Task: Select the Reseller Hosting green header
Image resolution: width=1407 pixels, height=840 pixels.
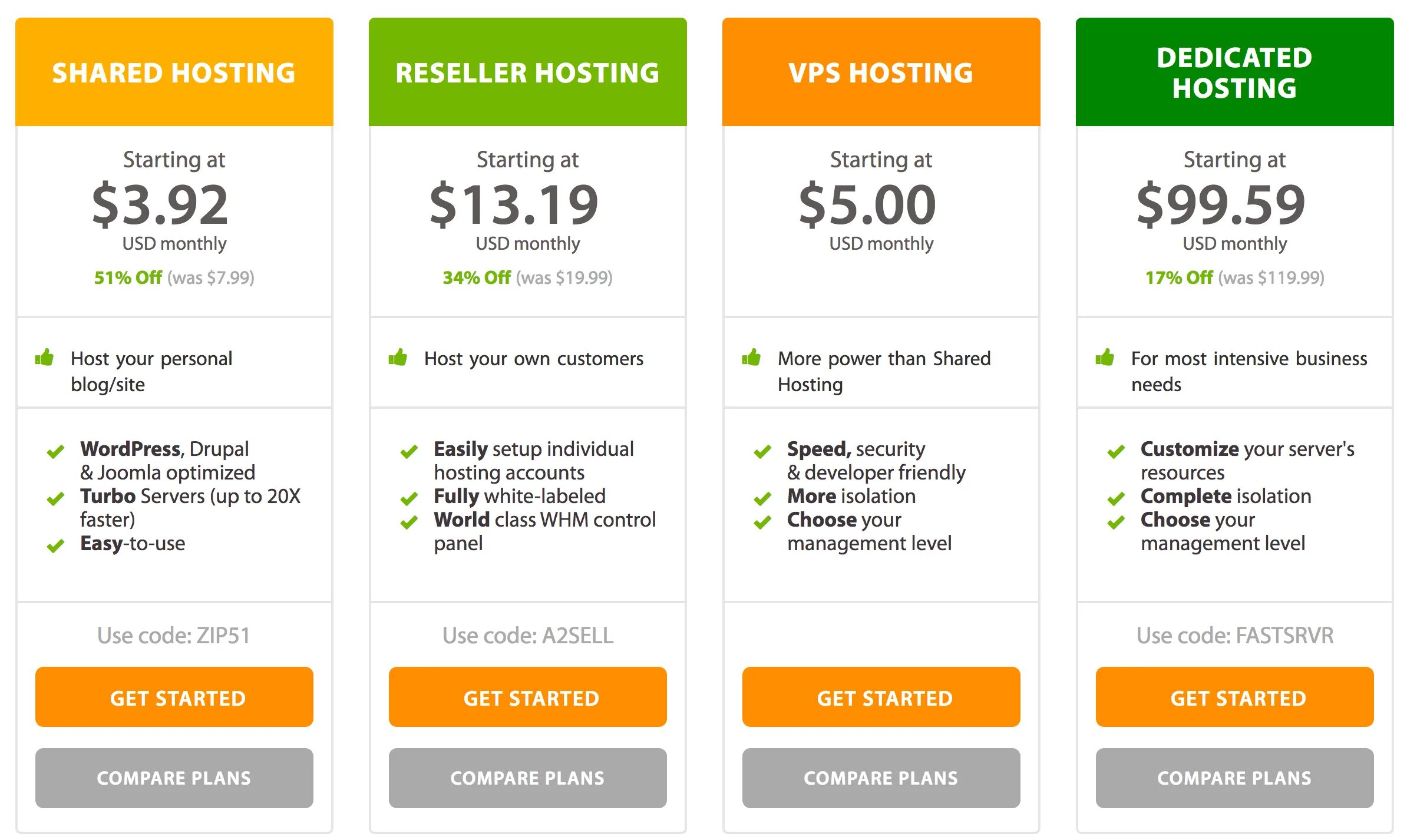Action: pyautogui.click(x=527, y=72)
